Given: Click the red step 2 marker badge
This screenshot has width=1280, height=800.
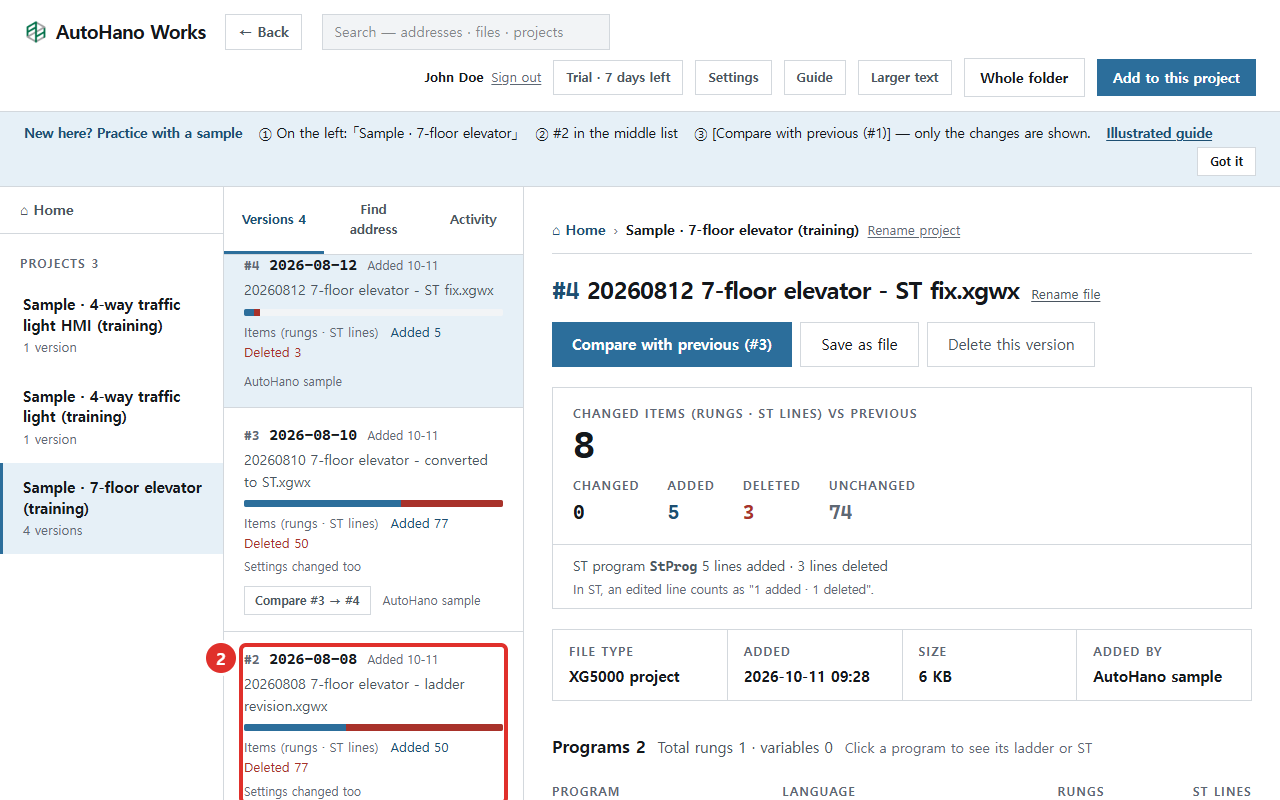Looking at the screenshot, I should (221, 659).
